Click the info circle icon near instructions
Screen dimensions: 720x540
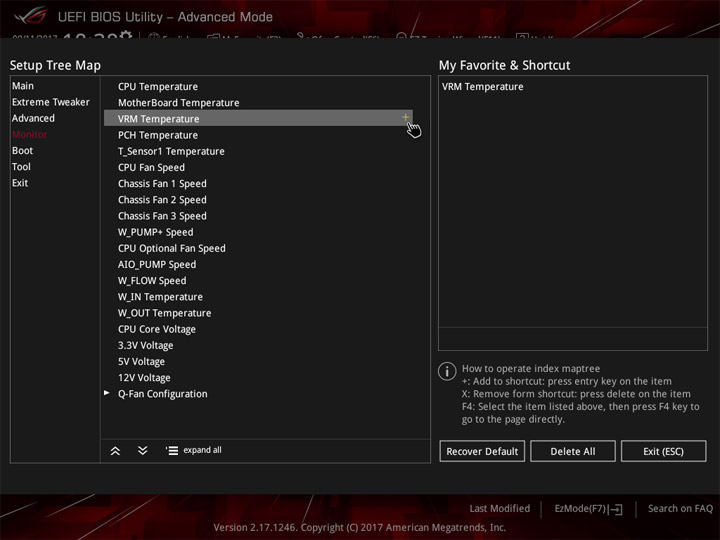coord(447,371)
